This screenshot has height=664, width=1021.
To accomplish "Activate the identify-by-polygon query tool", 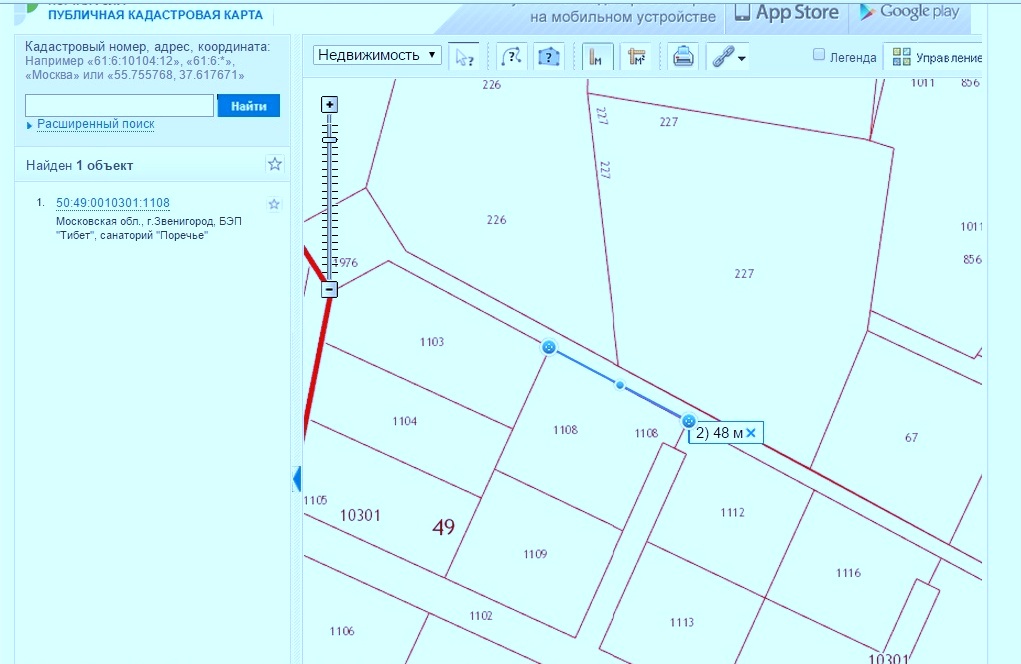I will coord(548,56).
